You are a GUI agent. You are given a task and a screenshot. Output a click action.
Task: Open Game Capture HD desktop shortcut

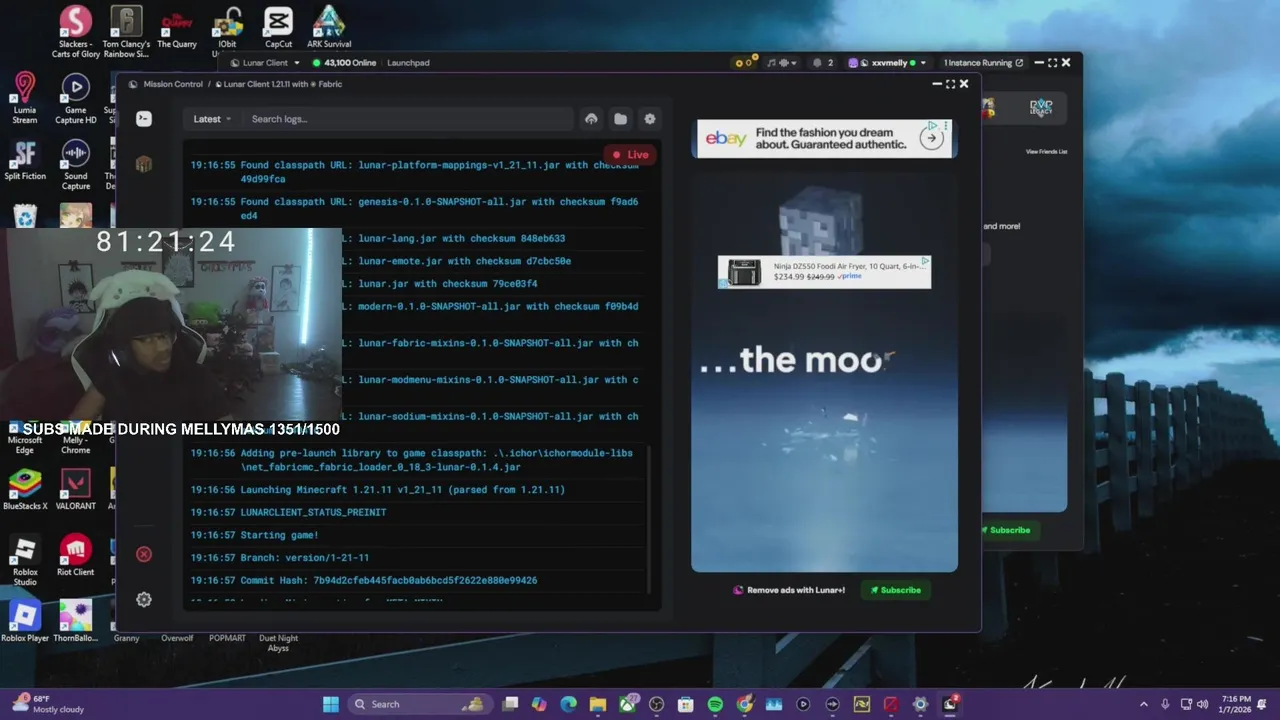pyautogui.click(x=76, y=98)
